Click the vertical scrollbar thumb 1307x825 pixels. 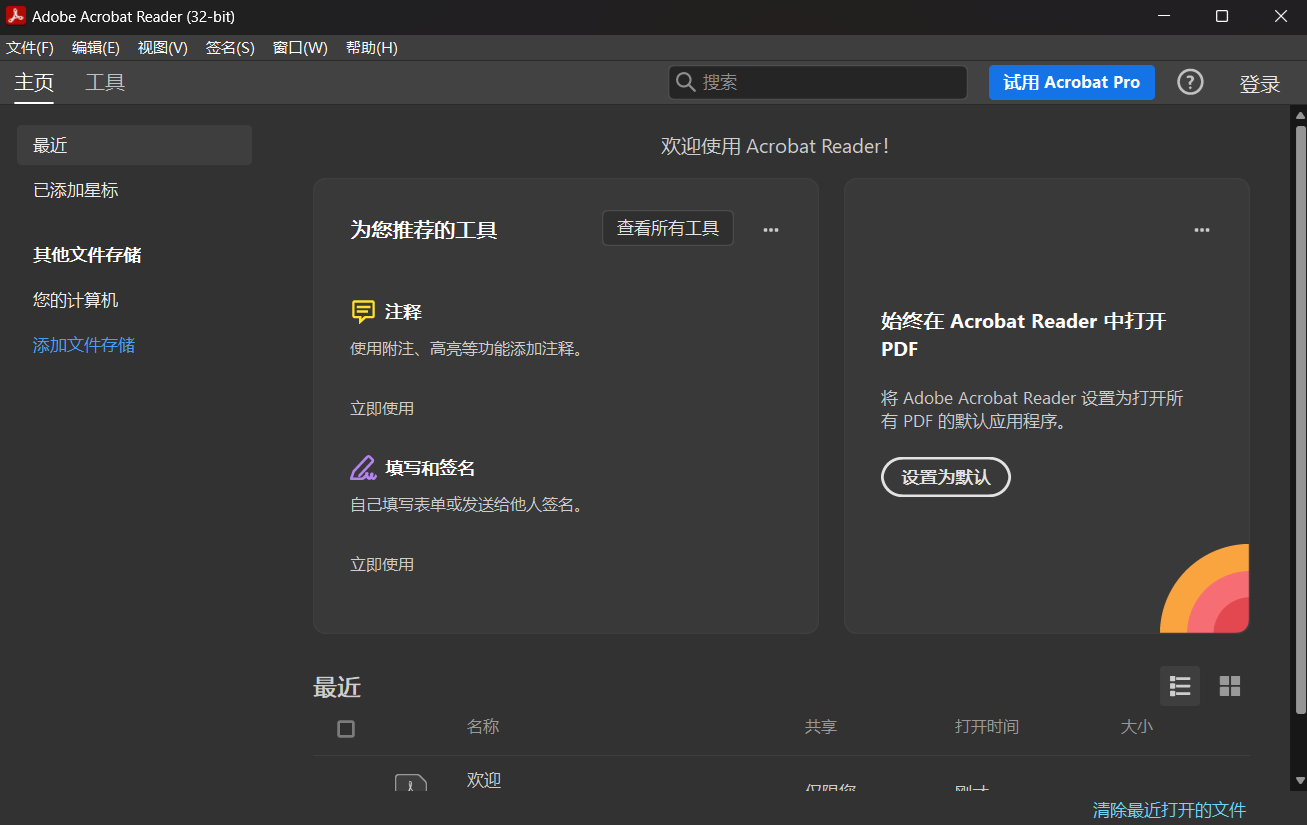click(1300, 418)
